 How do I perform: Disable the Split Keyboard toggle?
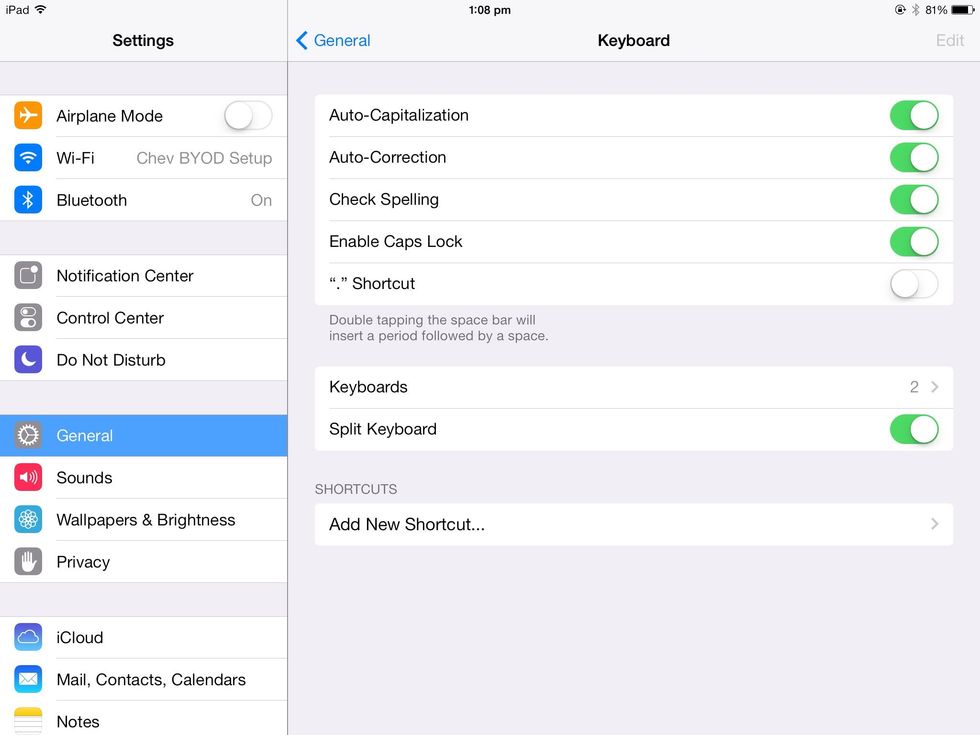tap(914, 429)
